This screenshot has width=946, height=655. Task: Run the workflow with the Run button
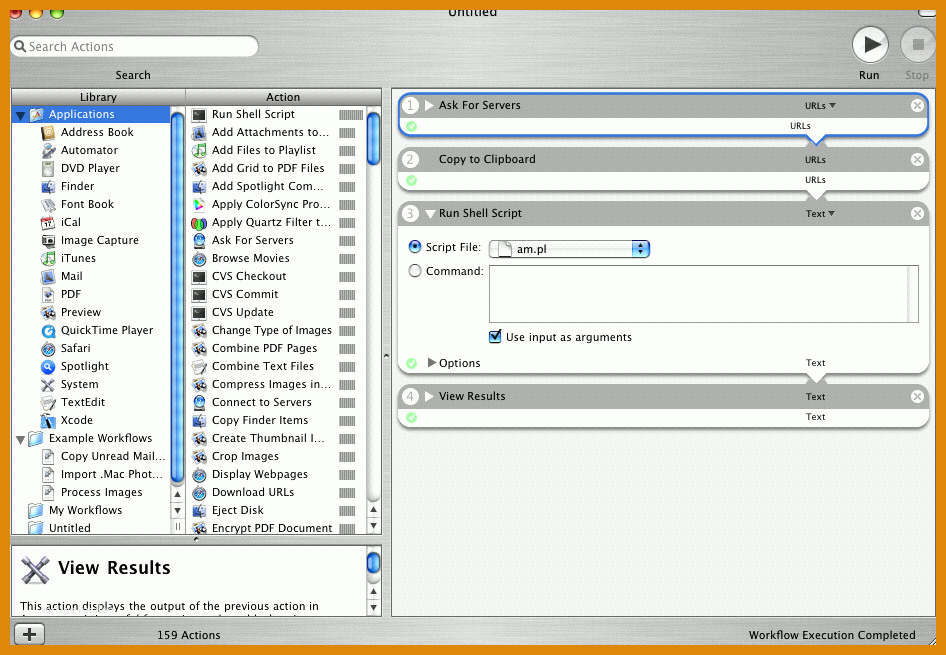pos(869,45)
